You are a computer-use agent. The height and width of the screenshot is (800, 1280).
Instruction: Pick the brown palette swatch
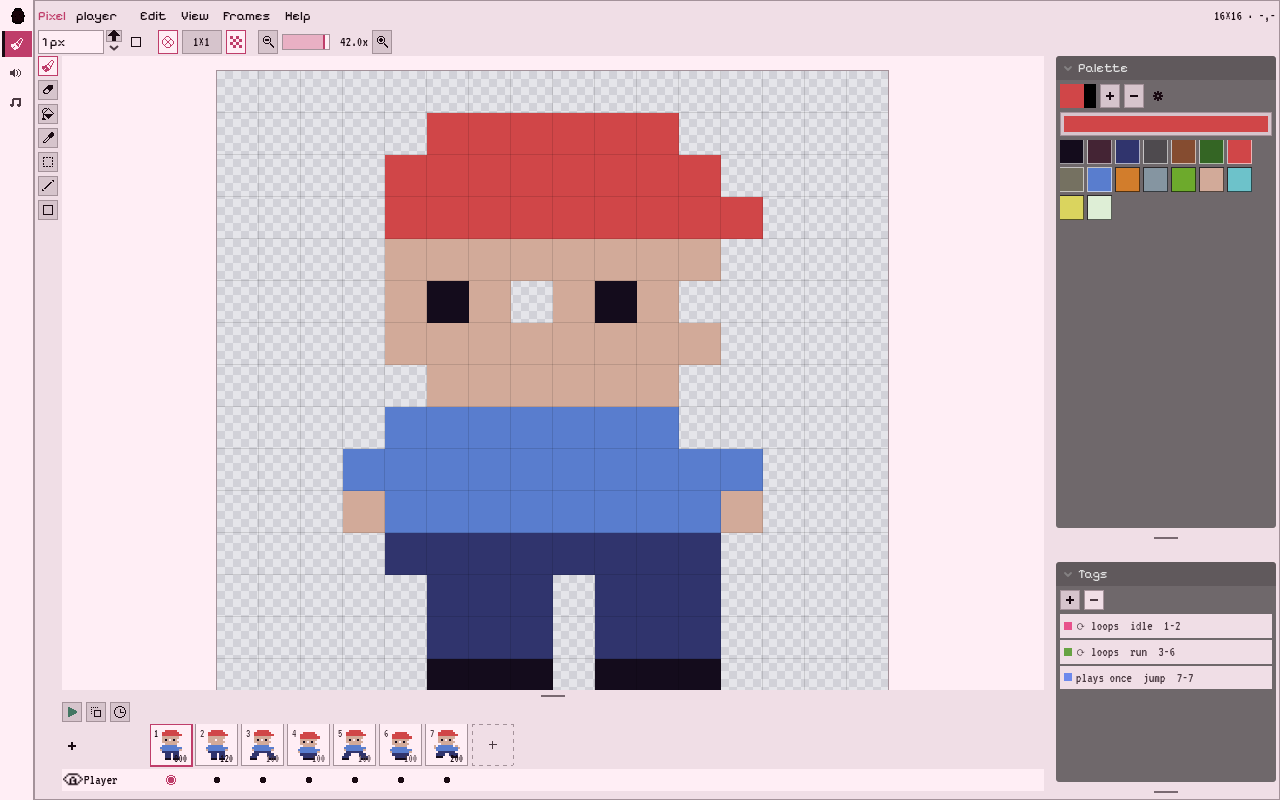pyautogui.click(x=1184, y=152)
